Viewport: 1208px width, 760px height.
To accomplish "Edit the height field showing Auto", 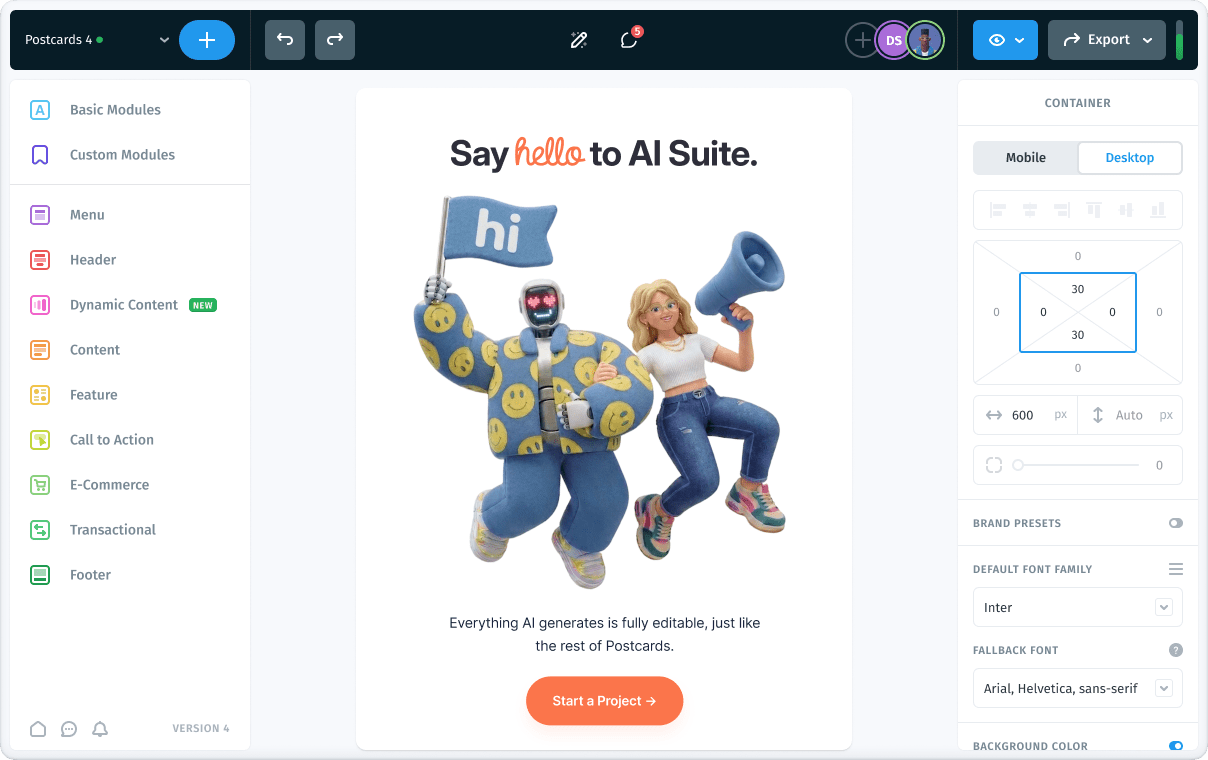I will pyautogui.click(x=1130, y=415).
